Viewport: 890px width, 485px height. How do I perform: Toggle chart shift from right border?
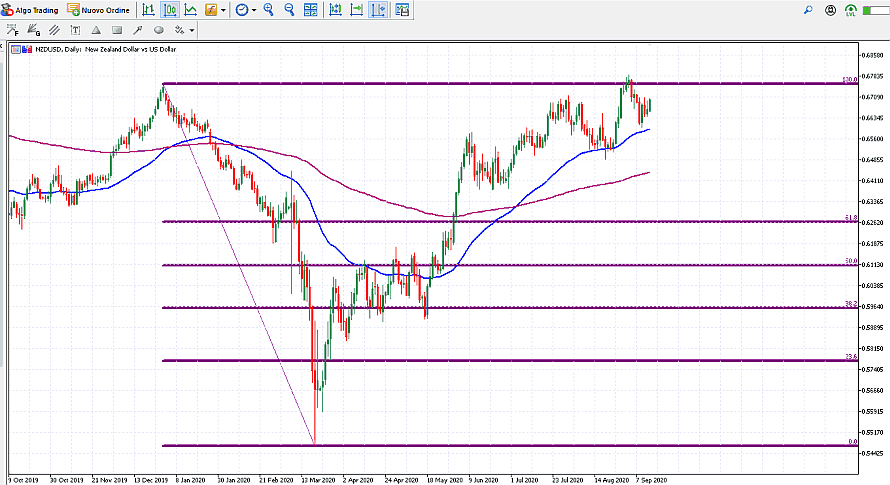[379, 10]
